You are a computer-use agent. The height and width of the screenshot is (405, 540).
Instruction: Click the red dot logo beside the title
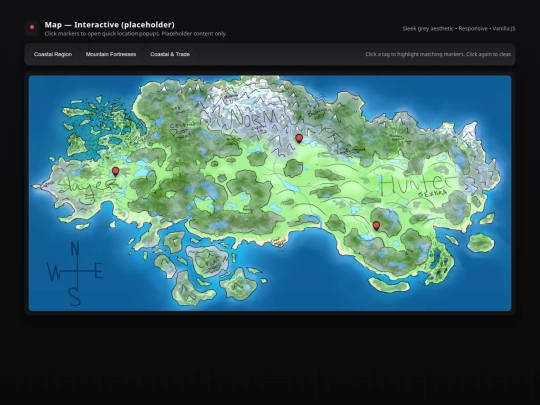click(x=32, y=27)
